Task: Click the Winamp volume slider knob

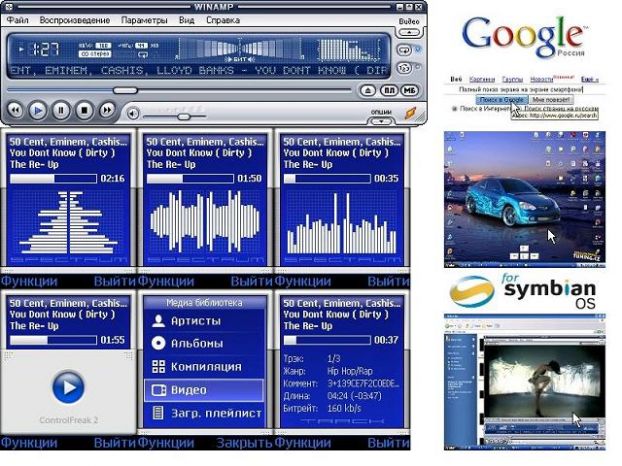Action: (184, 117)
